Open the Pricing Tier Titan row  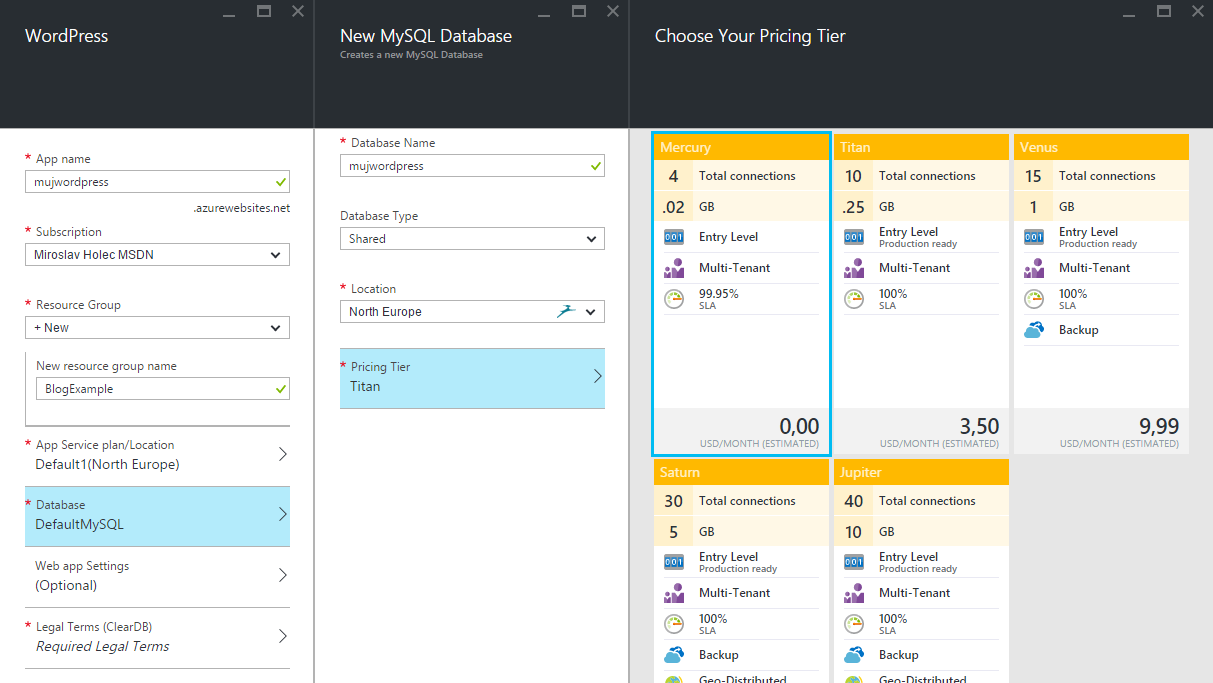(472, 378)
